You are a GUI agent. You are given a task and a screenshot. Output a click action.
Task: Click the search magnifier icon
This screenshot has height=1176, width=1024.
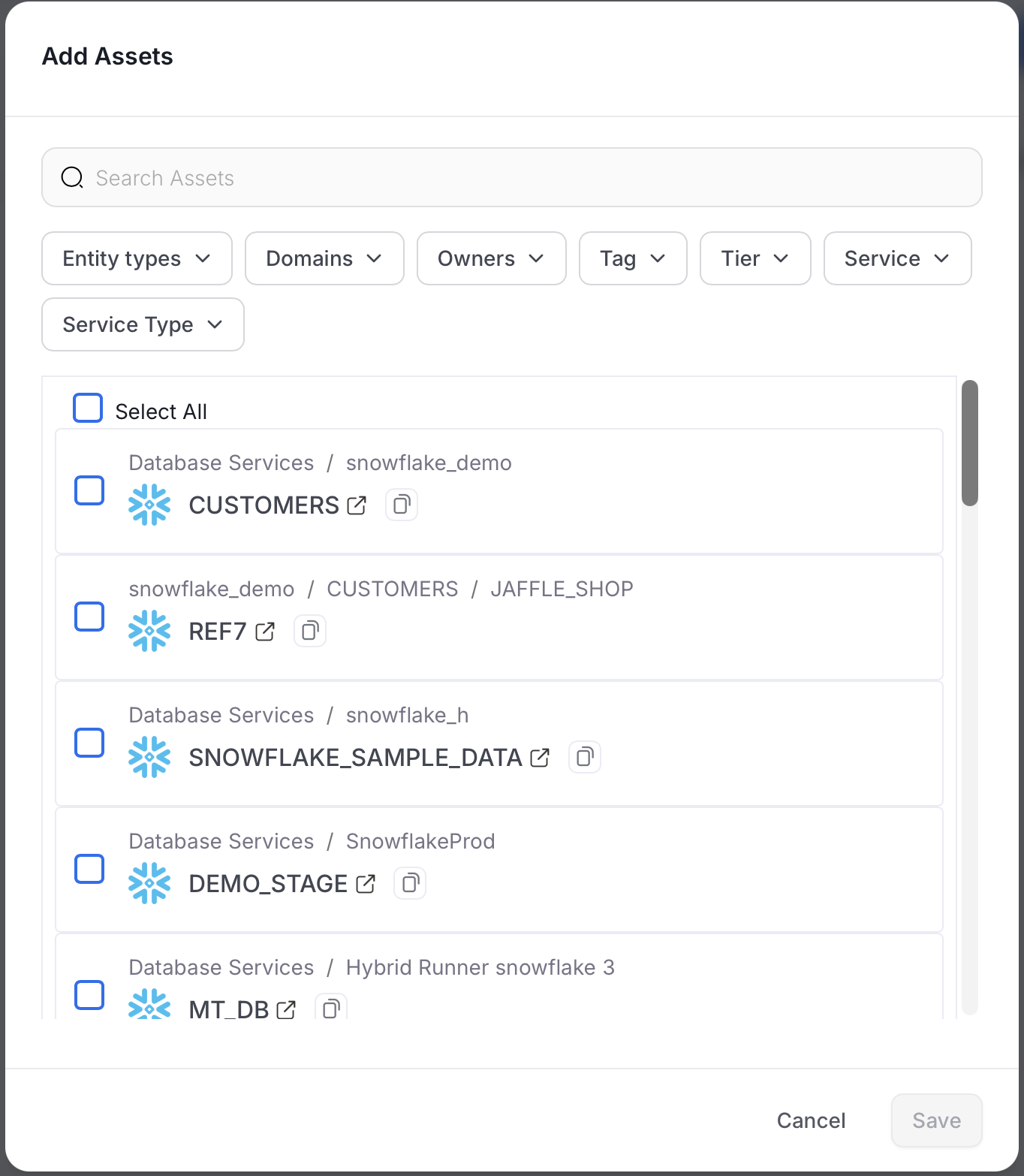72,178
